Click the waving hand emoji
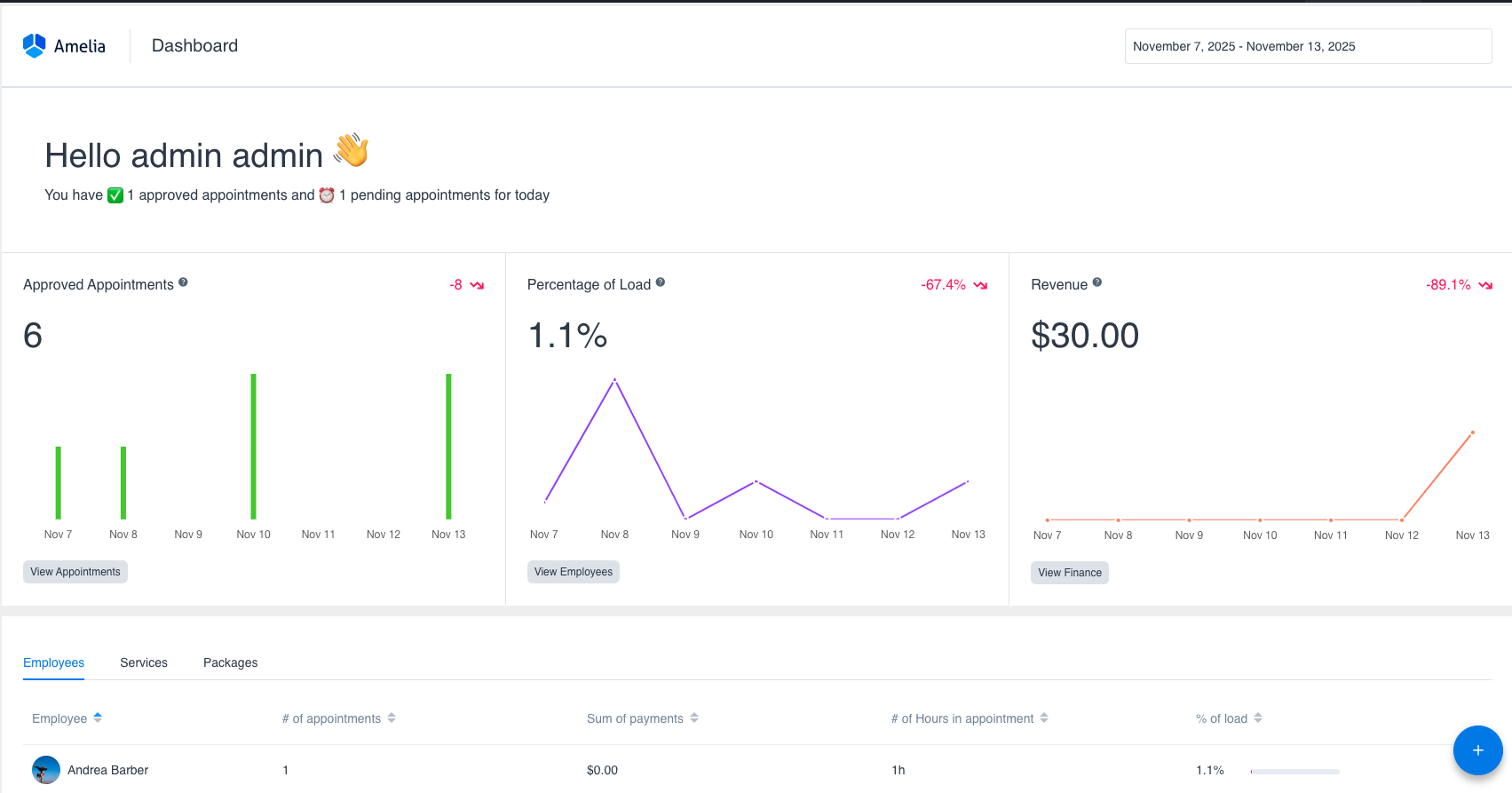 [x=352, y=150]
